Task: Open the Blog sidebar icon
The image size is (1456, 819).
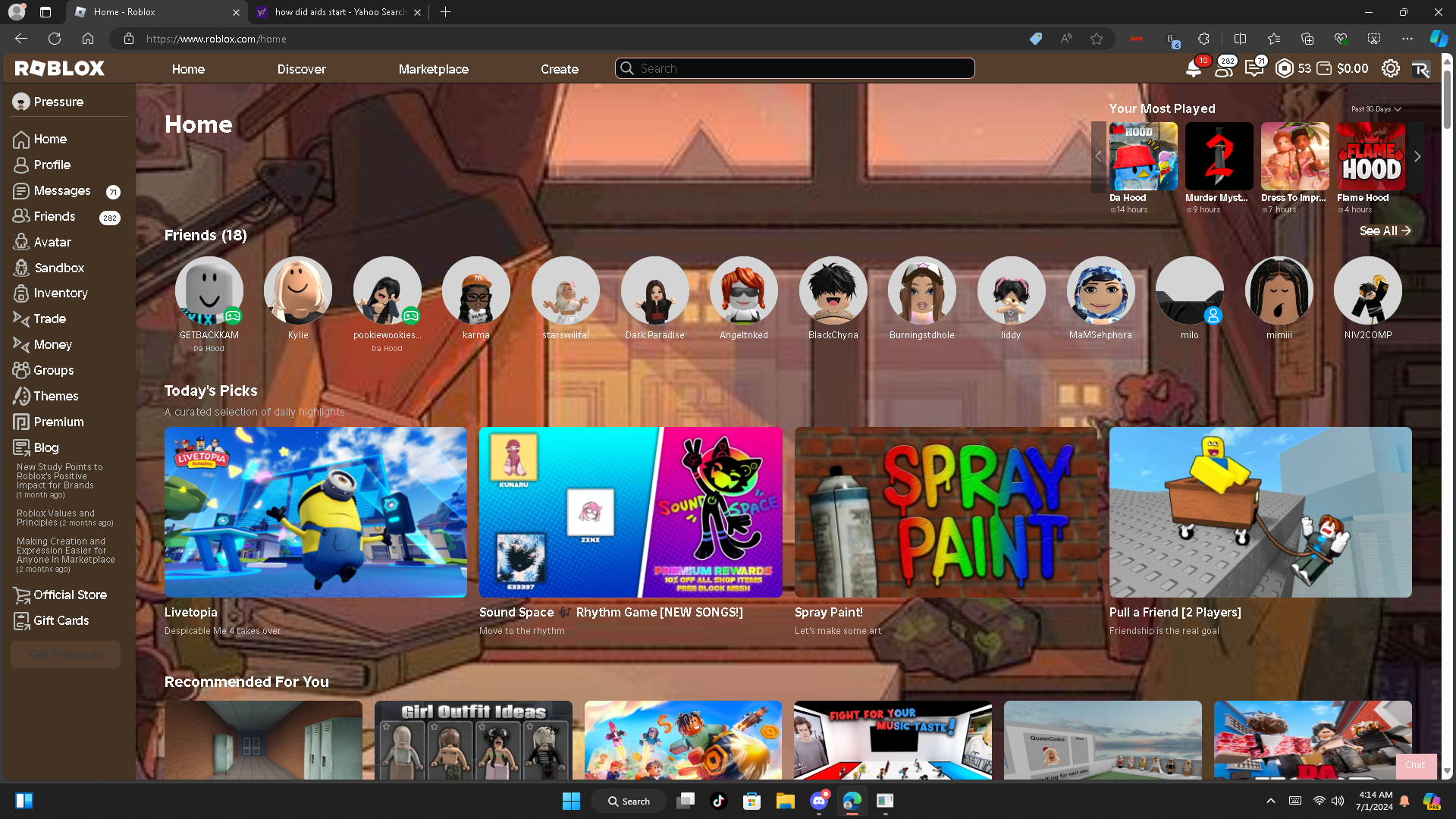Action: click(21, 448)
